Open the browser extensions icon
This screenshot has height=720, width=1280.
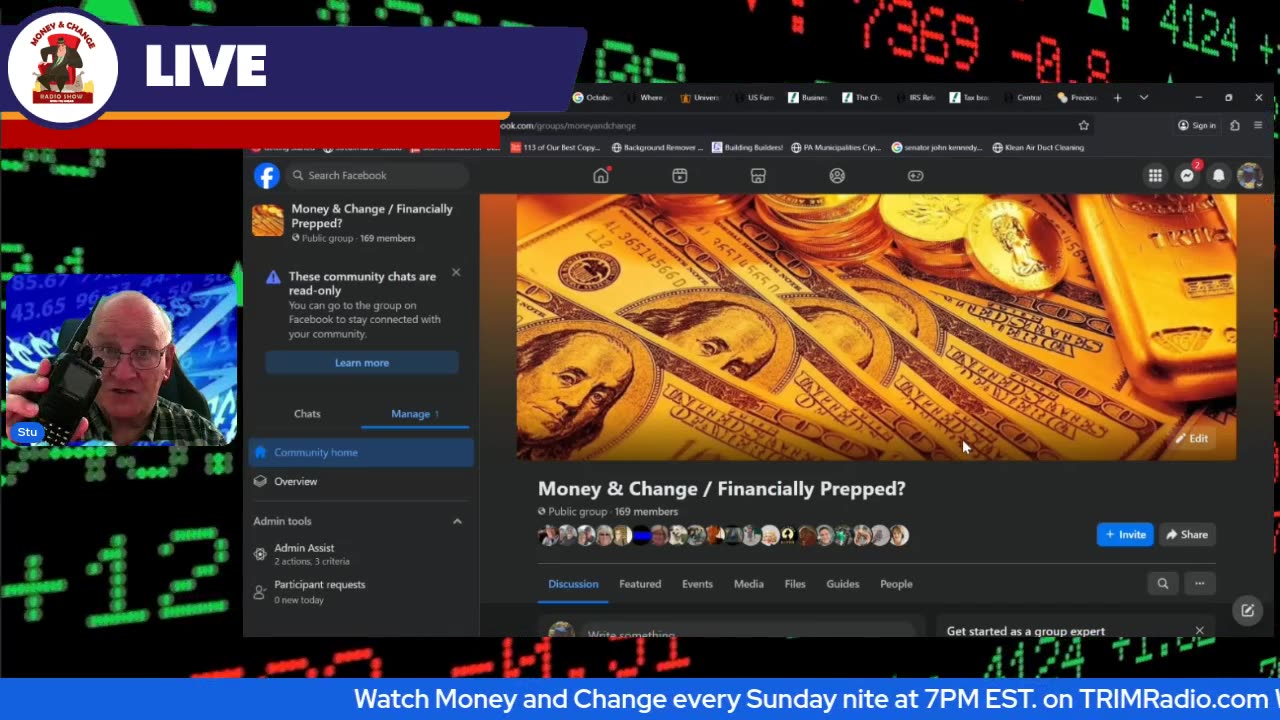(x=1235, y=125)
